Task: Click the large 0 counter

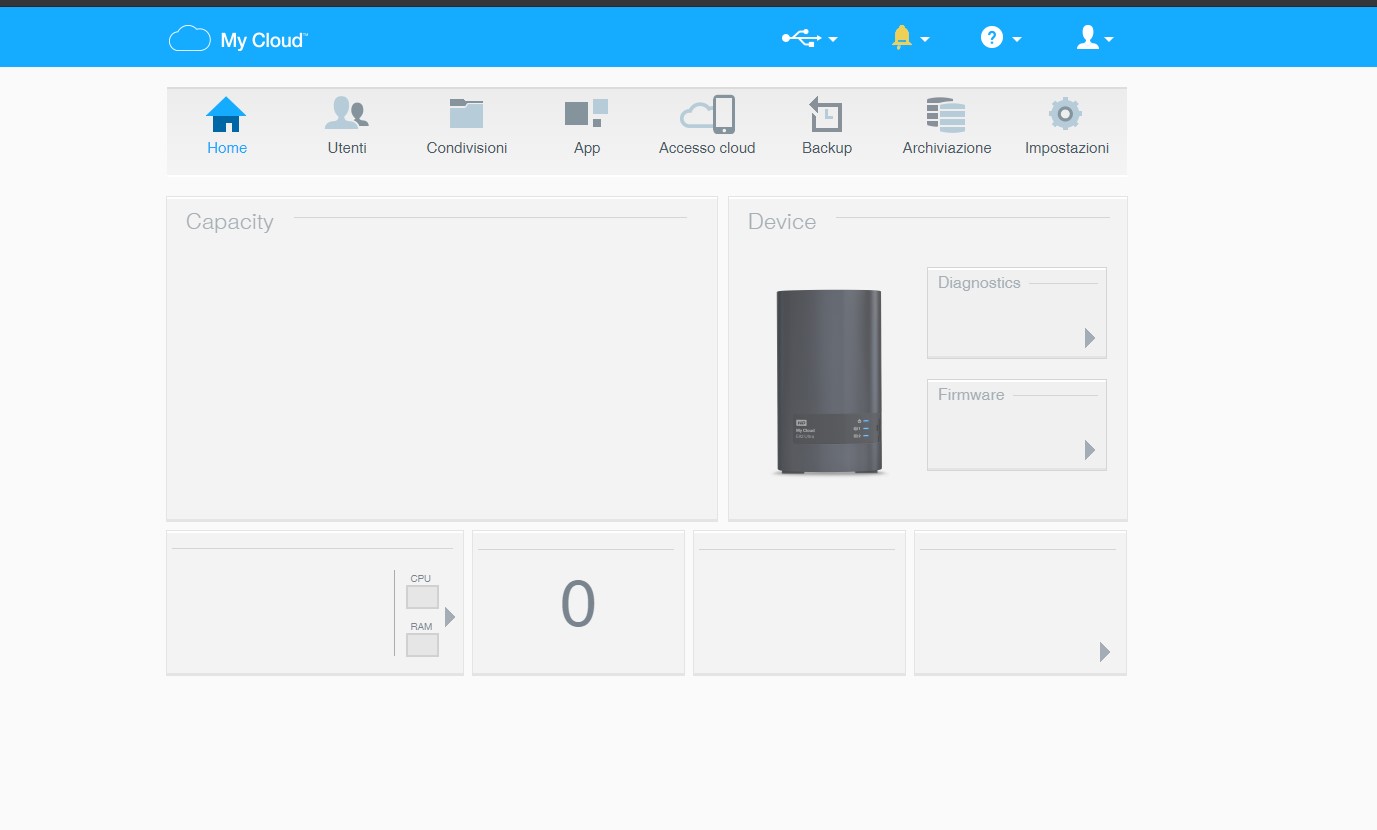Action: [578, 604]
